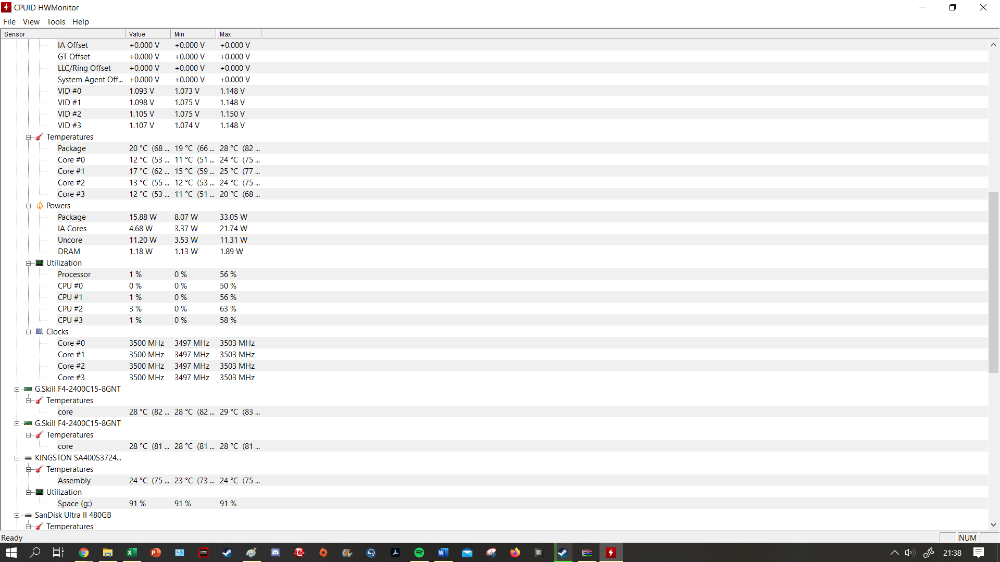The height and width of the screenshot is (562, 1000).
Task: Open the View menu
Action: click(x=31, y=22)
